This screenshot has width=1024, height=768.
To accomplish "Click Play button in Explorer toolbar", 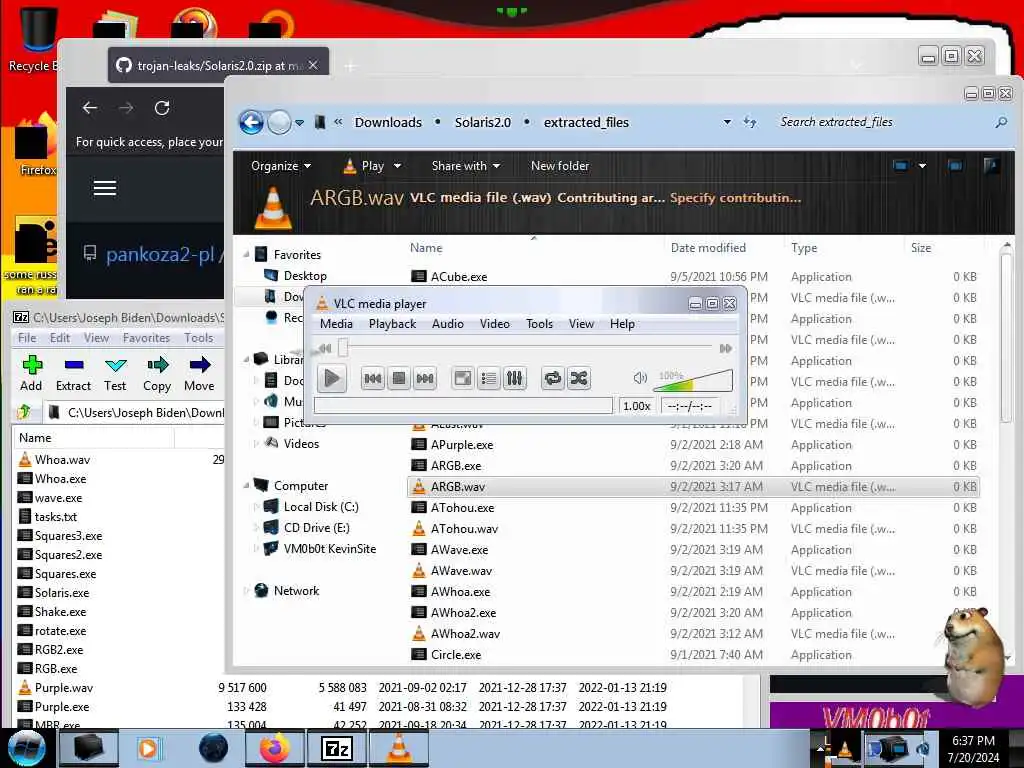I will pos(364,166).
